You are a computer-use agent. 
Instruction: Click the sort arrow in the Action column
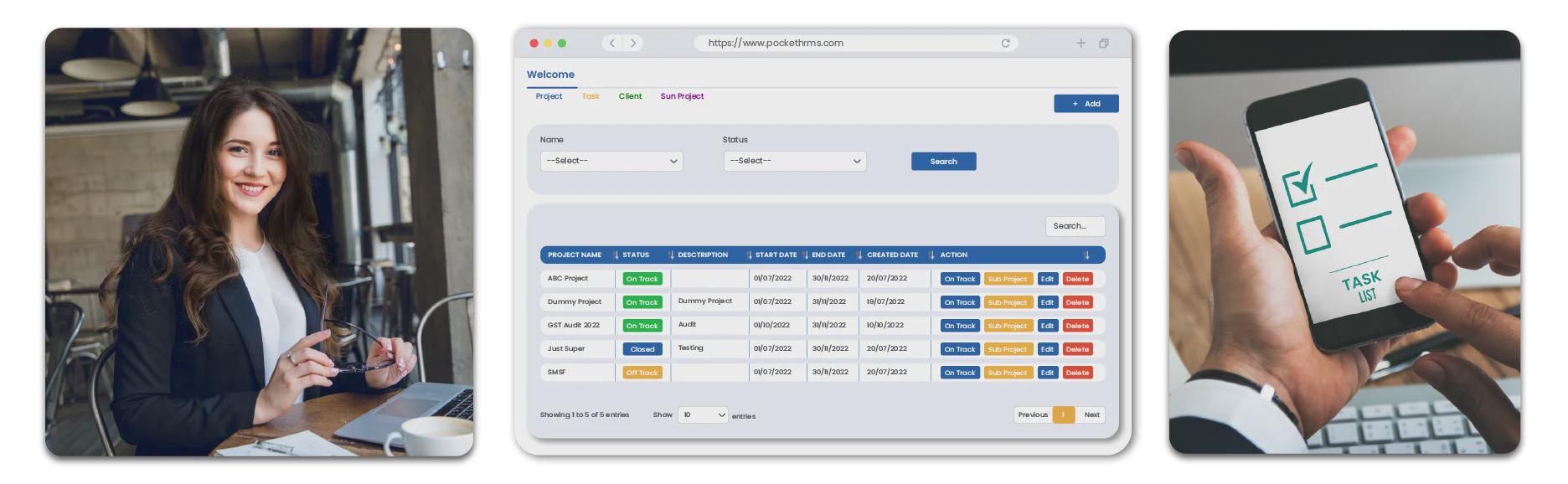click(1086, 255)
